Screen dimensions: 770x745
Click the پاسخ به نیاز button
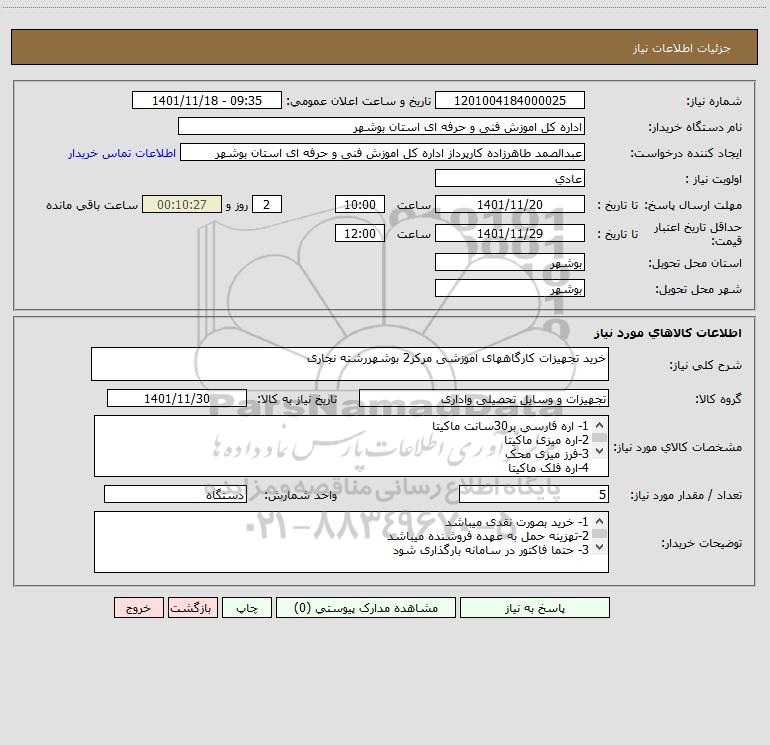tap(535, 607)
